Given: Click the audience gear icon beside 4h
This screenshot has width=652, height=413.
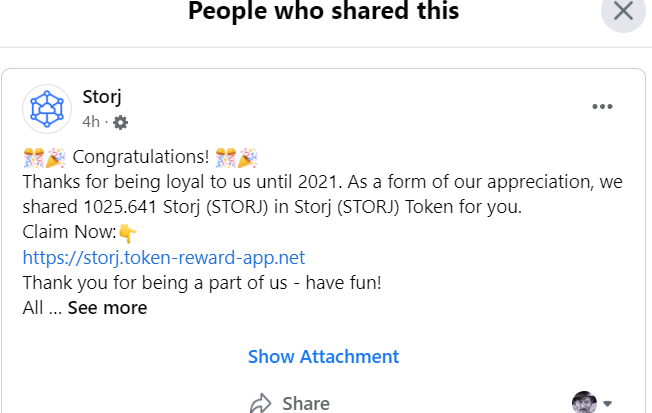Looking at the screenshot, I should click(x=121, y=122).
